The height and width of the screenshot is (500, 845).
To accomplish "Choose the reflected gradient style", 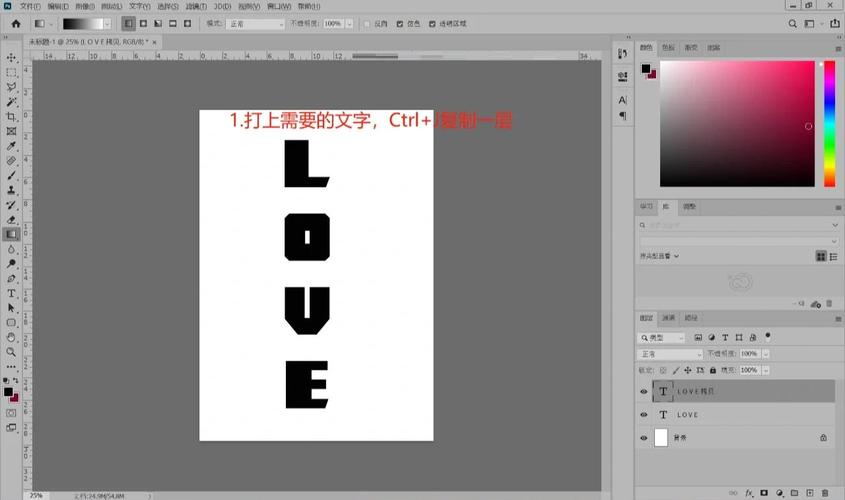I will click(x=173, y=24).
